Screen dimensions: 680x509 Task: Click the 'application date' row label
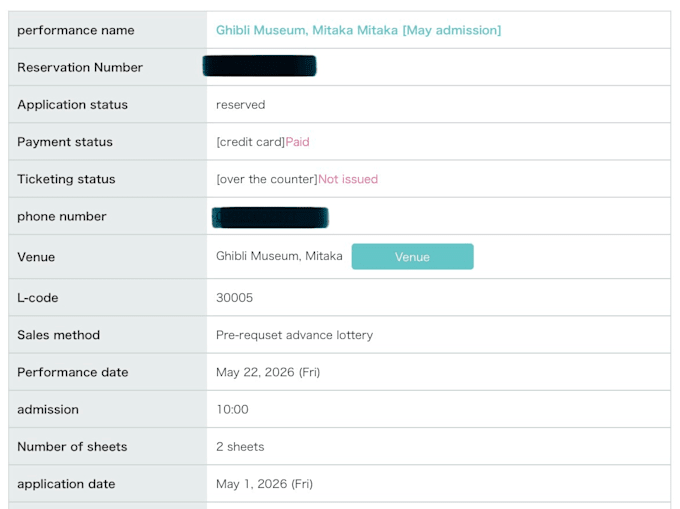click(x=66, y=484)
